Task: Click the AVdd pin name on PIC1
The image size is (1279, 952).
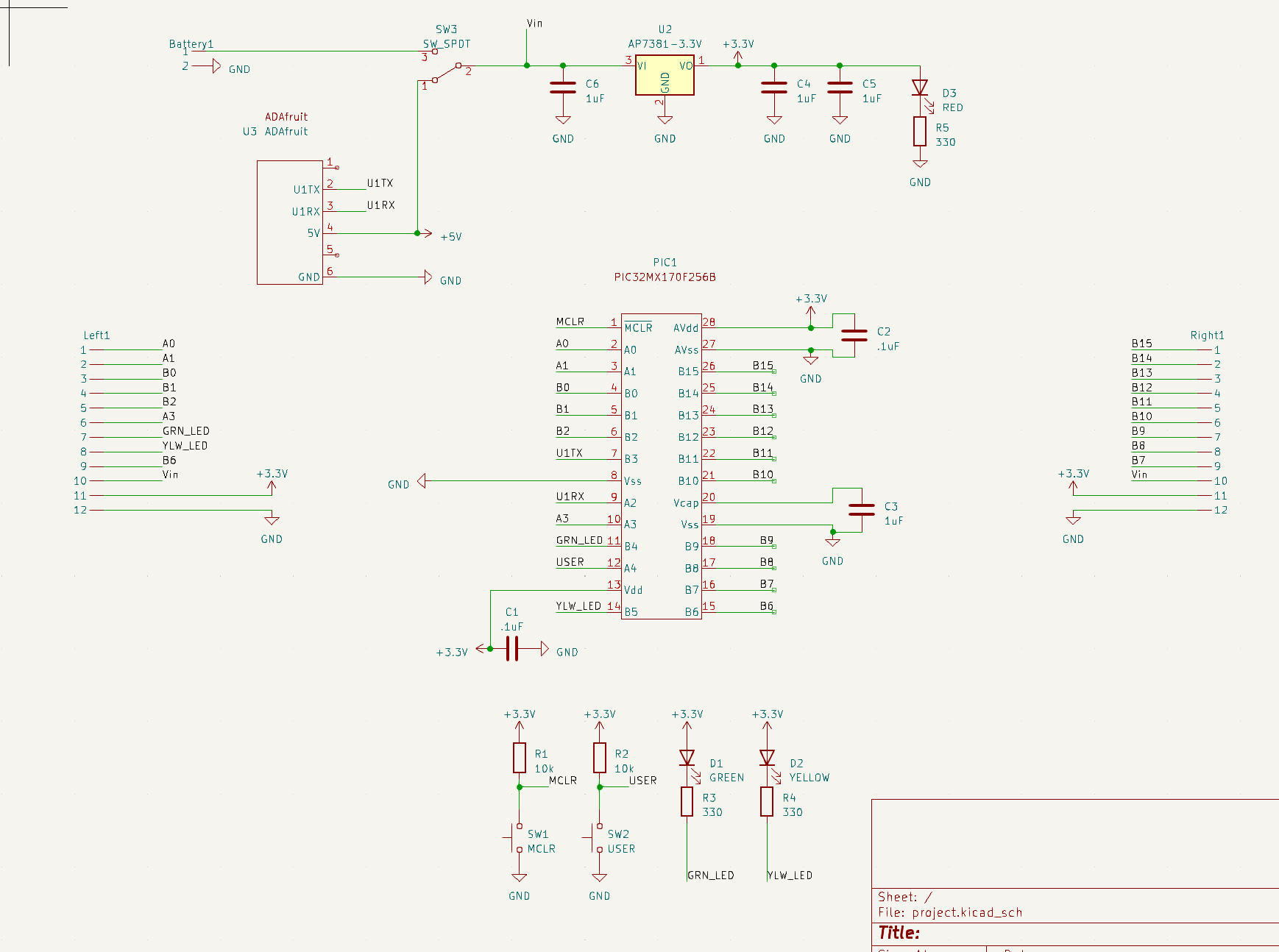Action: pos(686,328)
